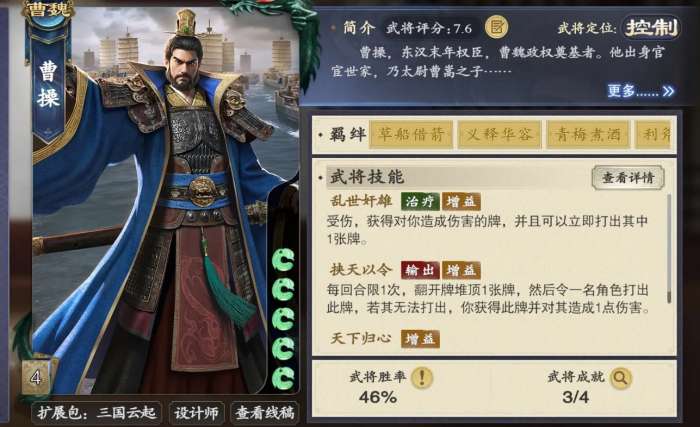Expand the 更多 arrows to read full bio
Viewport: 700px width, 427px height.
coord(641,91)
